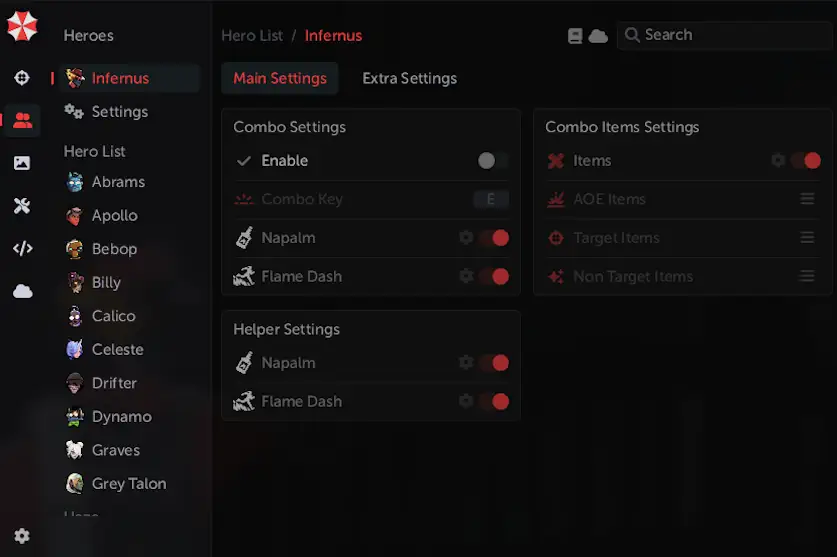
Task: Click the Abrams hero avatar
Action: pyautogui.click(x=75, y=182)
